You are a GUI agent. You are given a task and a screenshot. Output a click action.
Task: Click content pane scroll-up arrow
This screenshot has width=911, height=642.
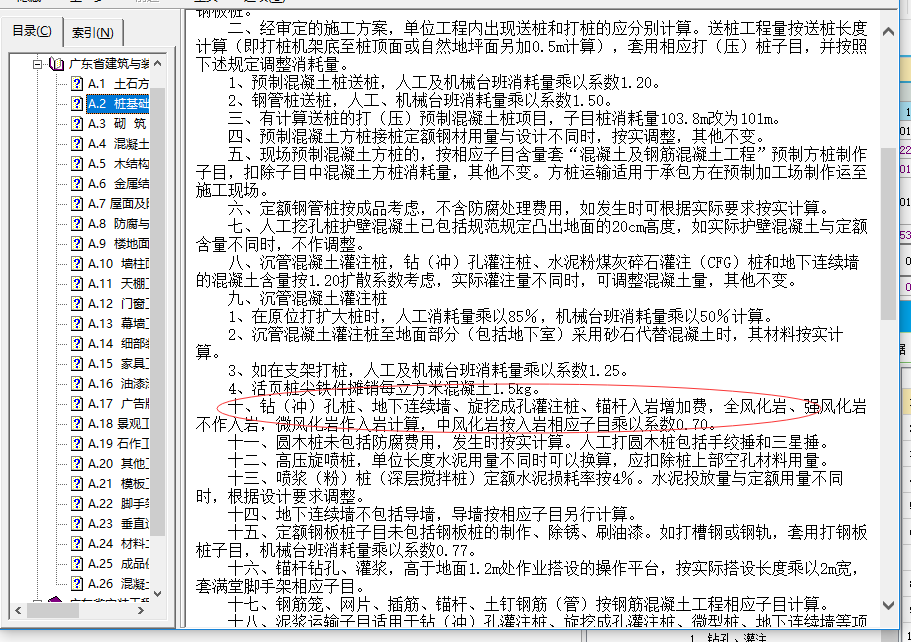point(888,31)
